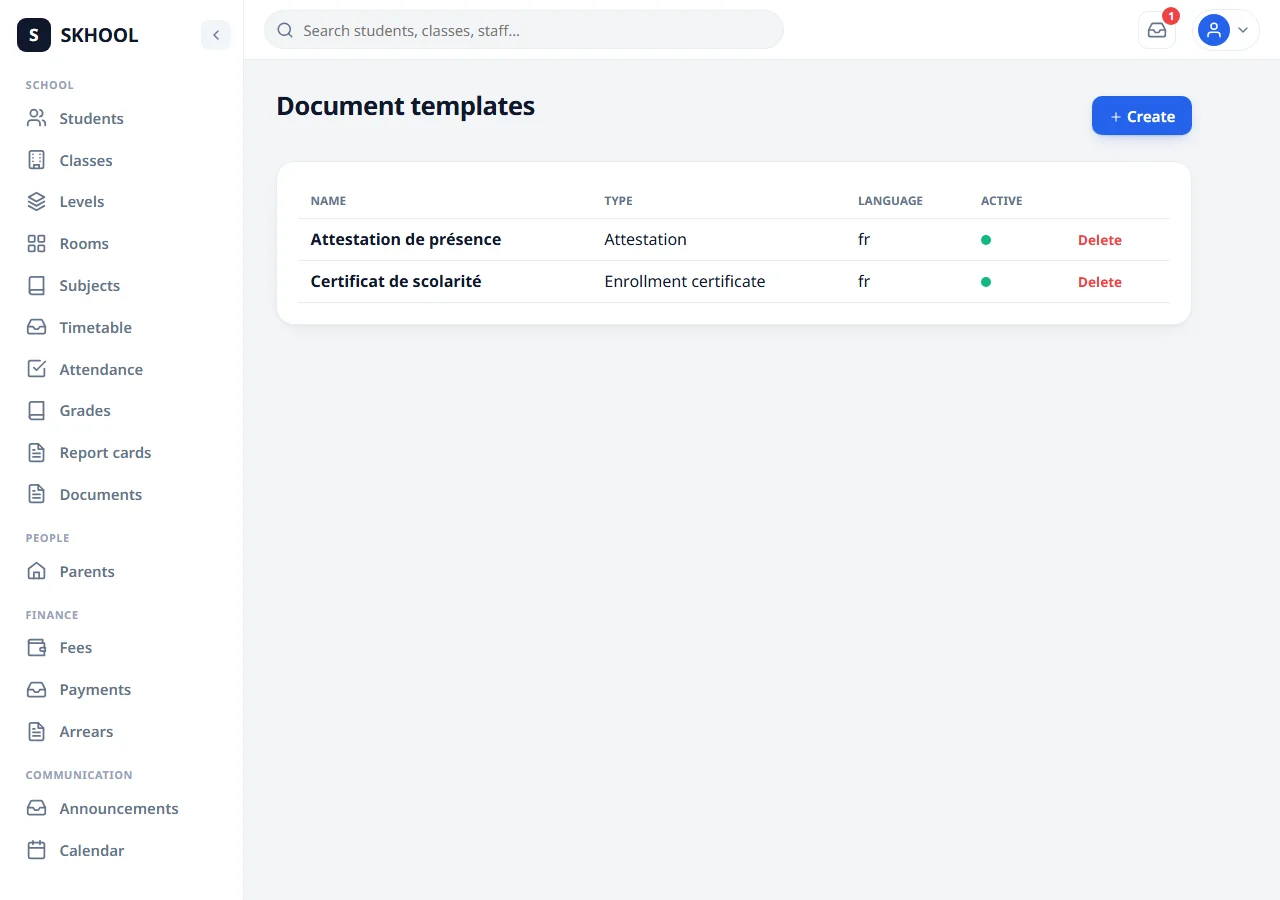
Task: Click the Levels layers icon
Action: tap(37, 201)
